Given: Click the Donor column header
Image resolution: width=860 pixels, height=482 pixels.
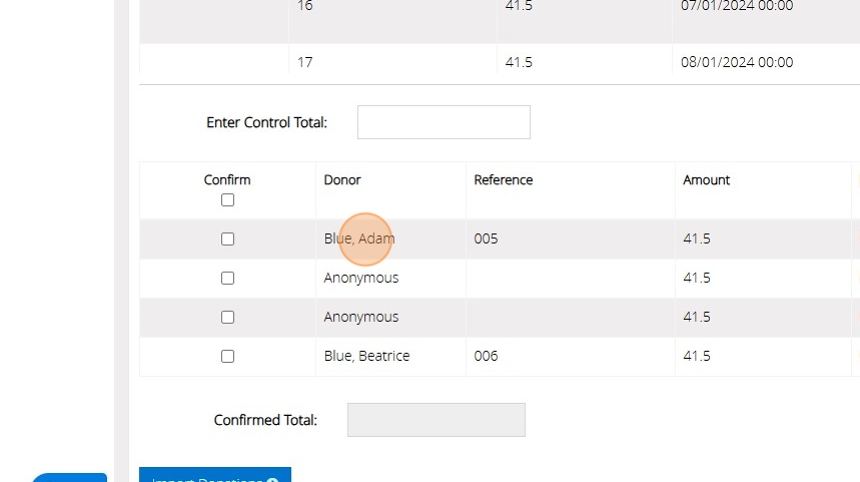Looking at the screenshot, I should coord(342,180).
